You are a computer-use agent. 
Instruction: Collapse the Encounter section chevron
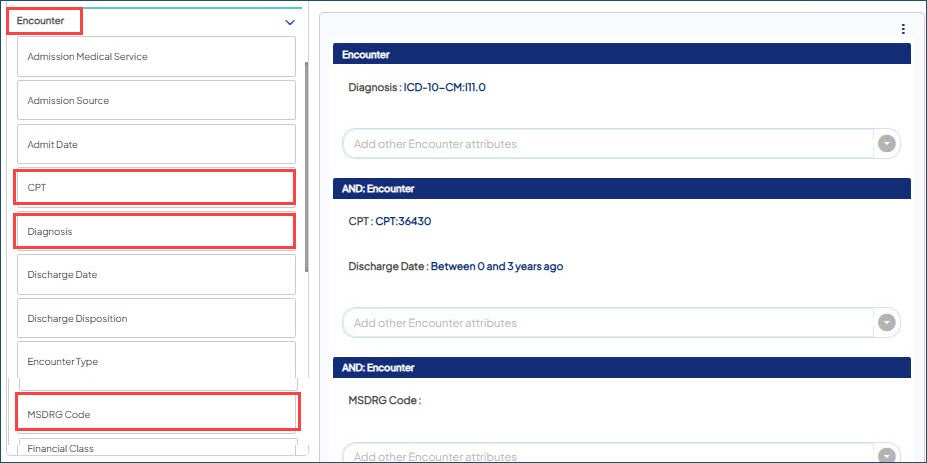pos(290,21)
